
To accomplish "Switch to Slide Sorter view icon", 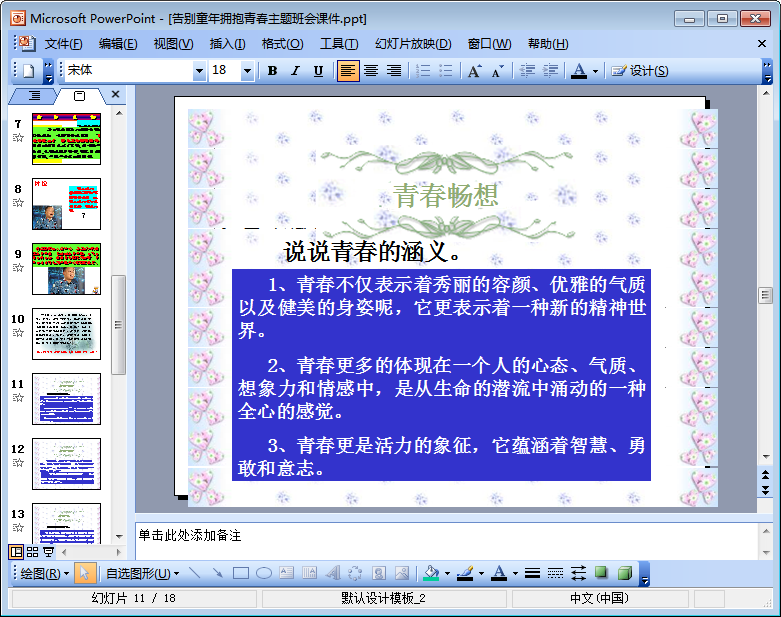I will [x=32, y=552].
